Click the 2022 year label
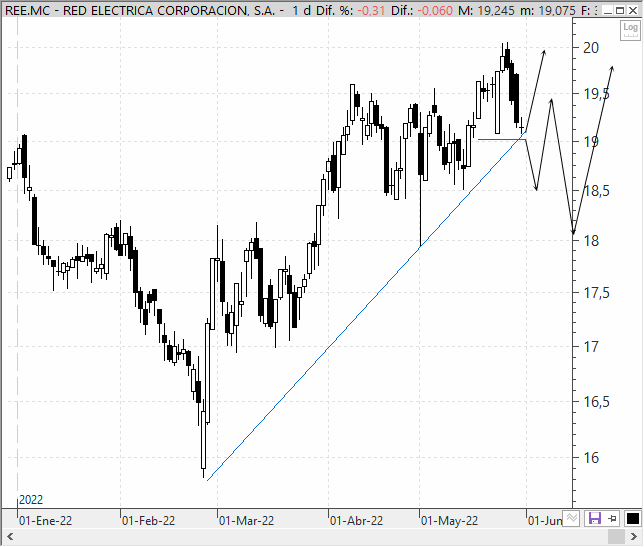Screen dimensions: 644x547 [x=31, y=500]
